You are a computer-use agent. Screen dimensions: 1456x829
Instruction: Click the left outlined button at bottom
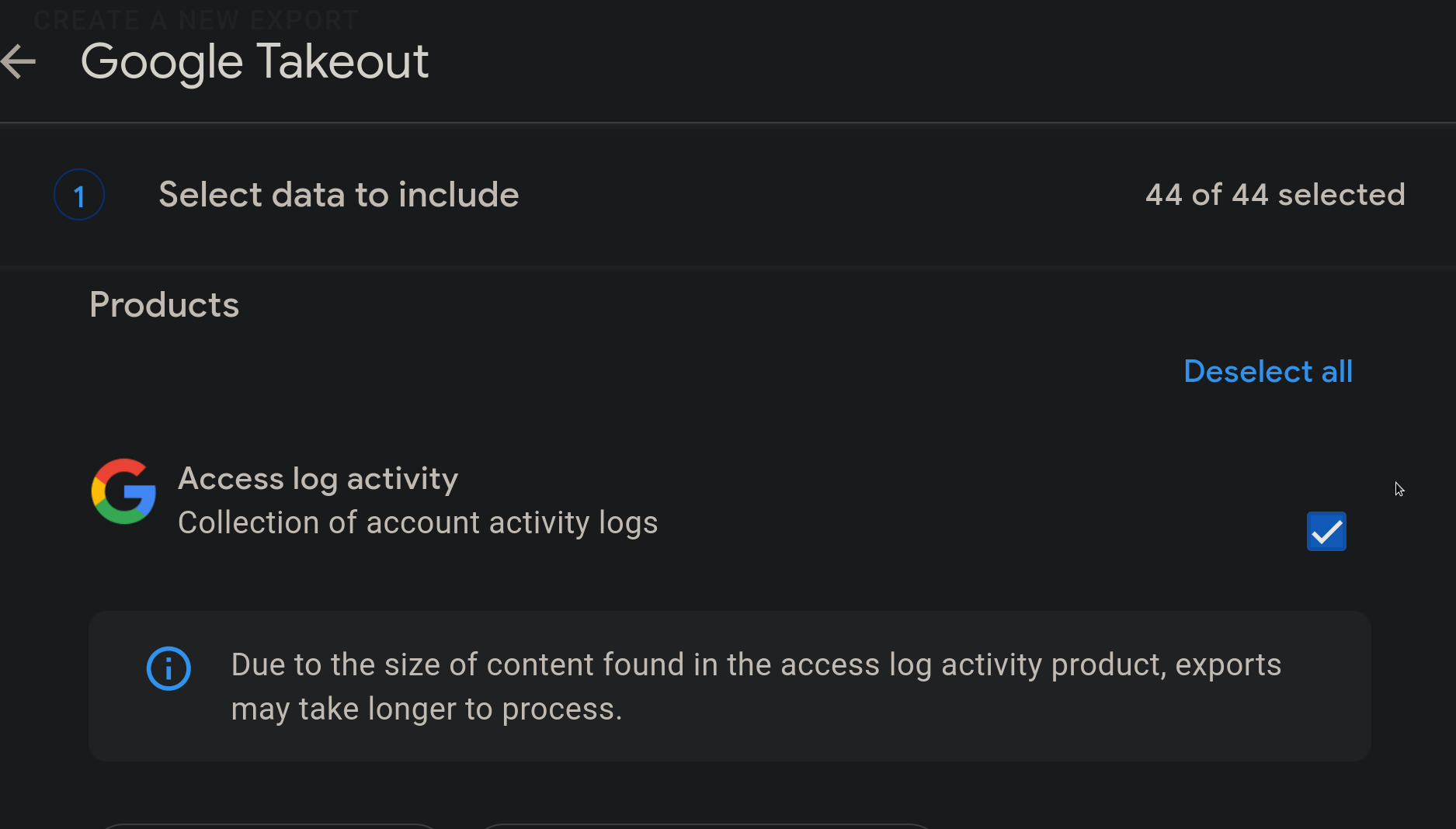pyautogui.click(x=269, y=826)
